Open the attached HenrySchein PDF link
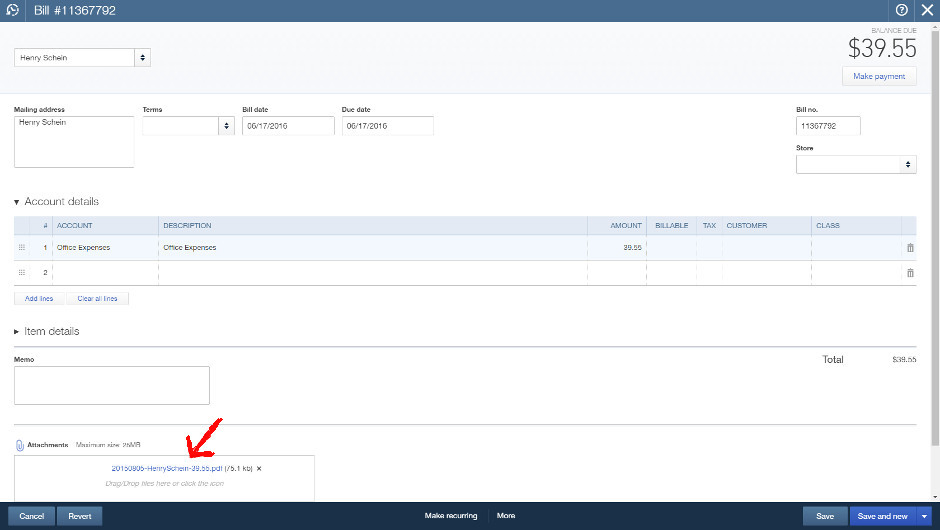Viewport: 940px width, 530px height. pyautogui.click(x=167, y=468)
